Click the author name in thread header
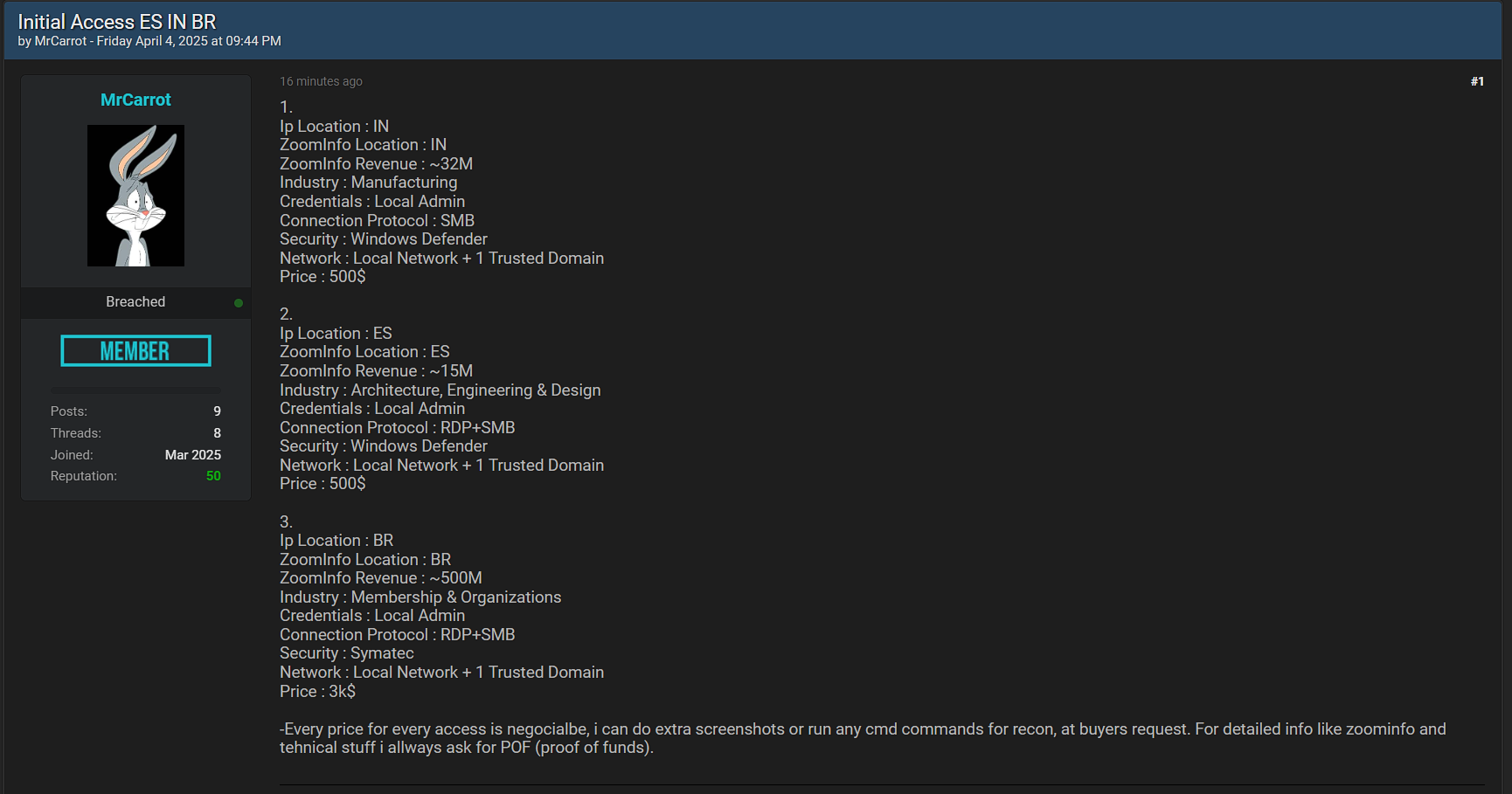Image resolution: width=1512 pixels, height=794 pixels. click(60, 41)
